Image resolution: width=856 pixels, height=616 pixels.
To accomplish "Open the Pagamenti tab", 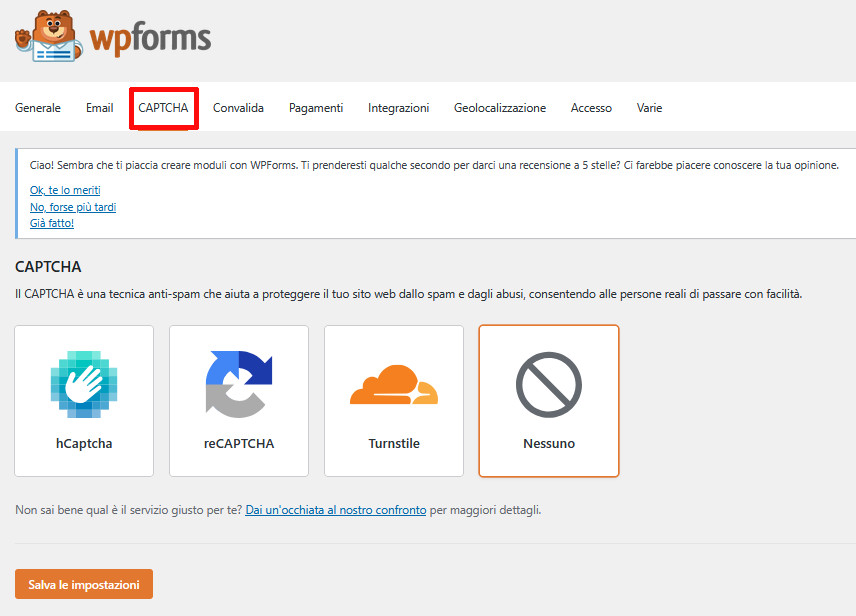I will point(316,108).
